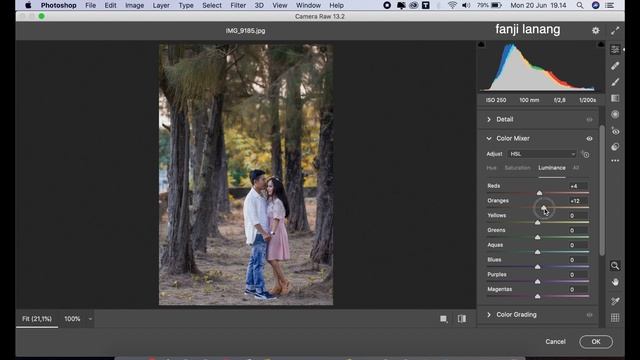Open macOS Spotlight search
The height and width of the screenshot is (360, 640).
tap(580, 5)
